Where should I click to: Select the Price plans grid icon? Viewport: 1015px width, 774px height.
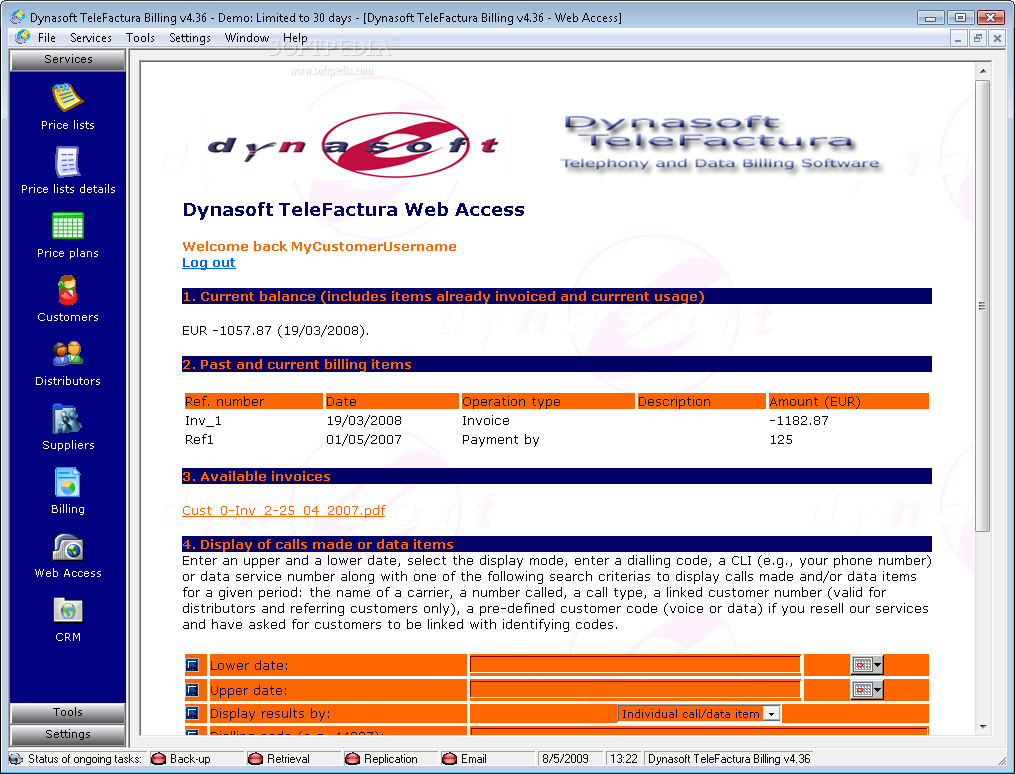coord(67,226)
